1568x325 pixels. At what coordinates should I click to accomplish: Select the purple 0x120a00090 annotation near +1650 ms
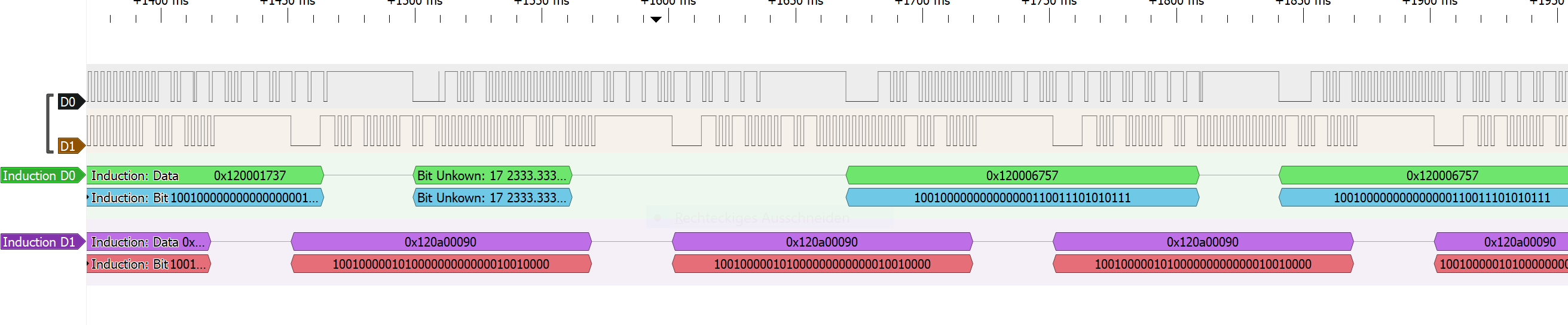[x=822, y=242]
